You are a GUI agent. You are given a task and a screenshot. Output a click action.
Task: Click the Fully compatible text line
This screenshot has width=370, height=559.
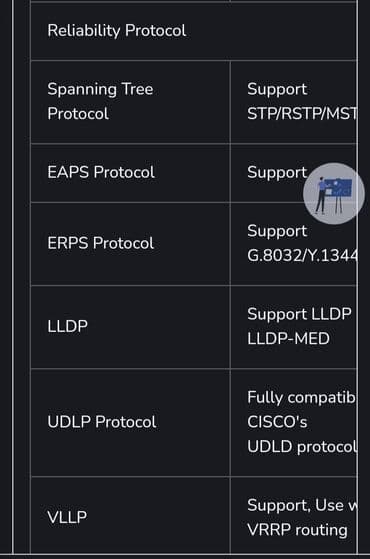[302, 398]
